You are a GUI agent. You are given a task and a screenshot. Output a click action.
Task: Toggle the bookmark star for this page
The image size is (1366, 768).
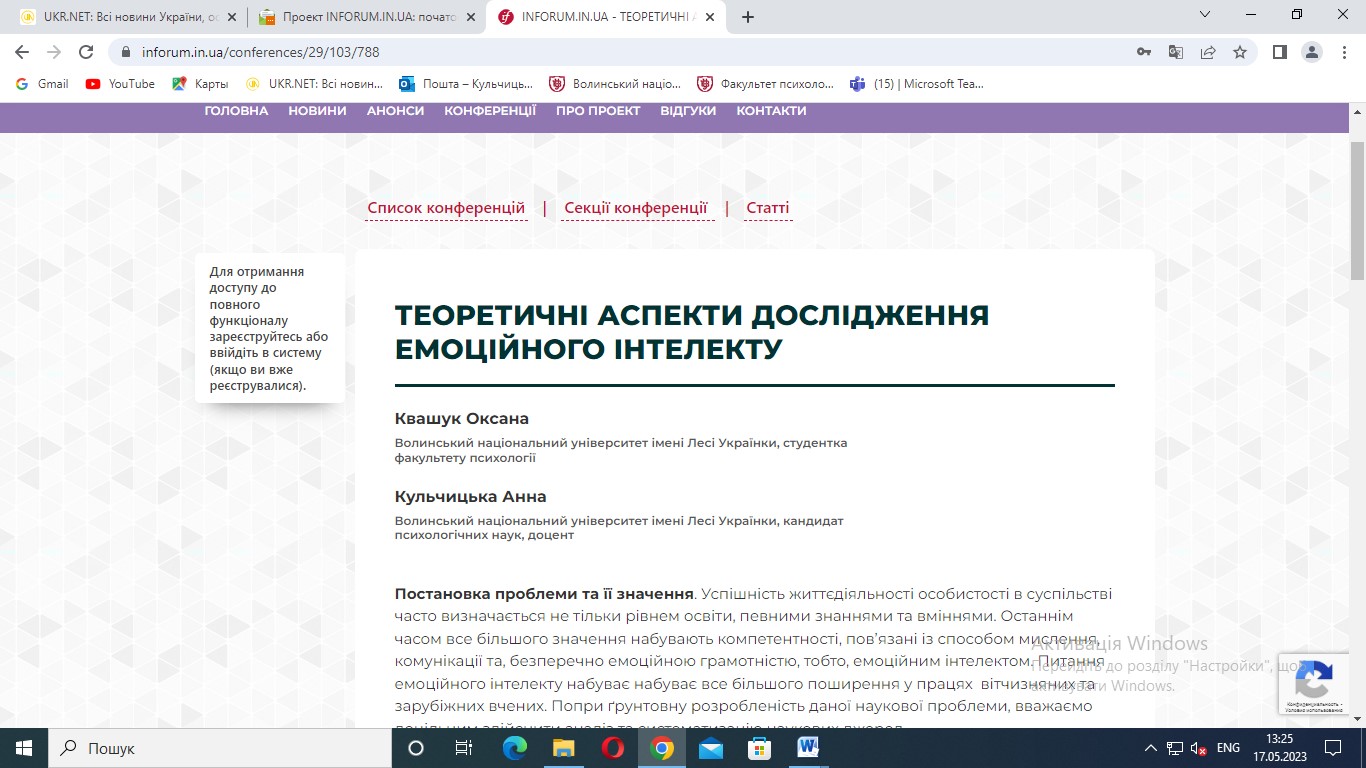click(x=1240, y=50)
